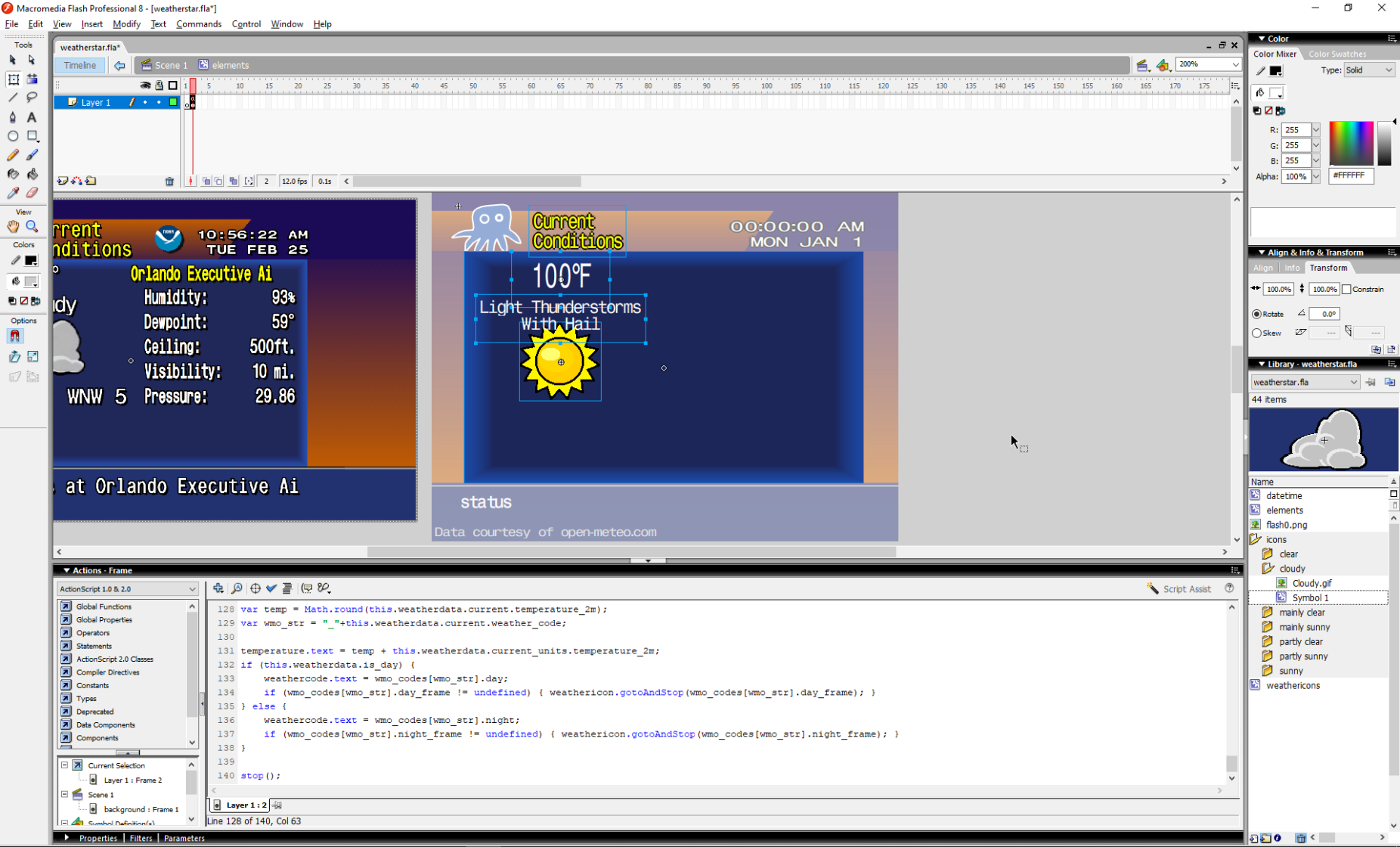
Task: Select the Eraser tool
Action: pyautogui.click(x=32, y=193)
